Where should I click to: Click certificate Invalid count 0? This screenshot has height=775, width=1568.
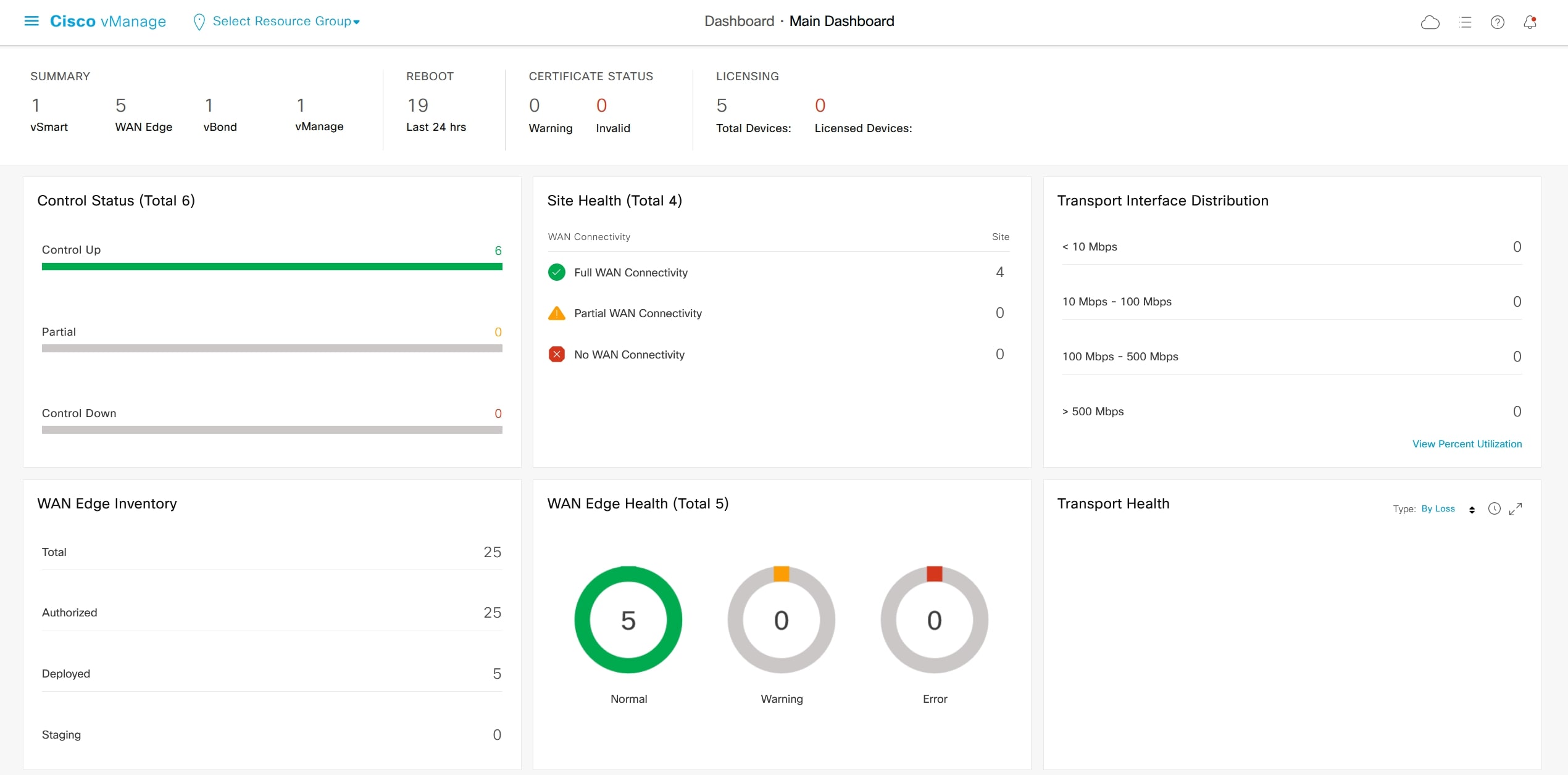click(602, 106)
